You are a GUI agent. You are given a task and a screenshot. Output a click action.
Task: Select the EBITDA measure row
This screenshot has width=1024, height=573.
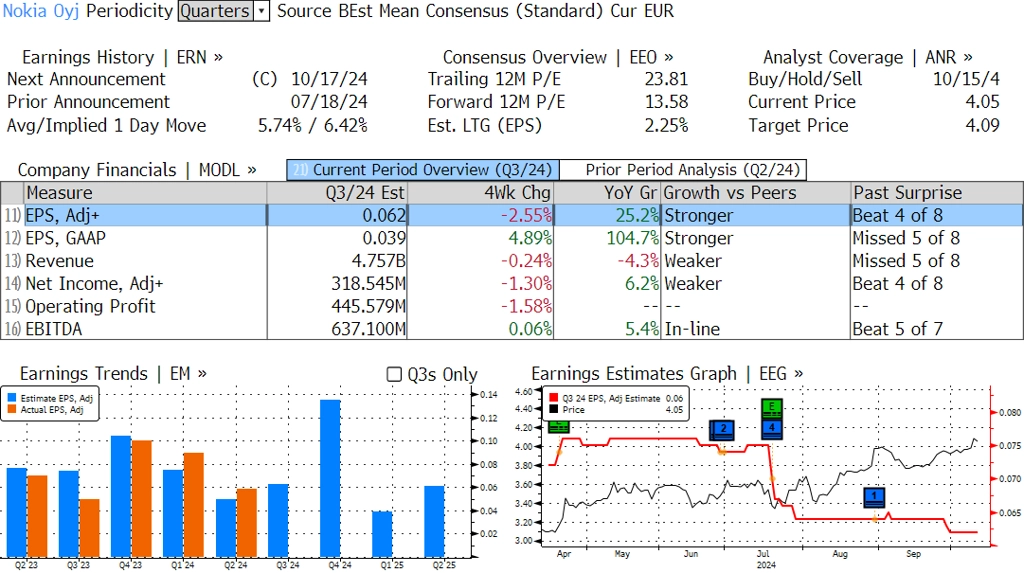coord(512,329)
